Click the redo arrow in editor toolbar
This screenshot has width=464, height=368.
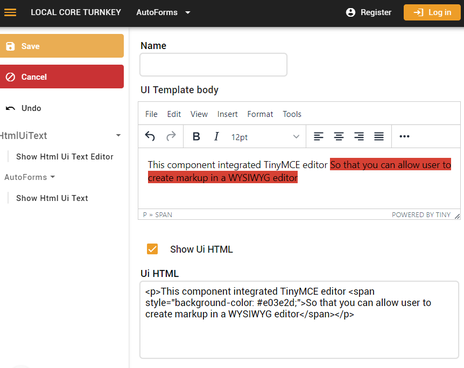[x=171, y=136]
